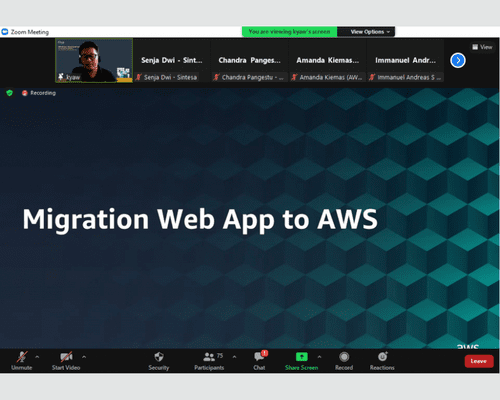Start recording with the Record button
This screenshot has width=500, height=400.
[344, 361]
